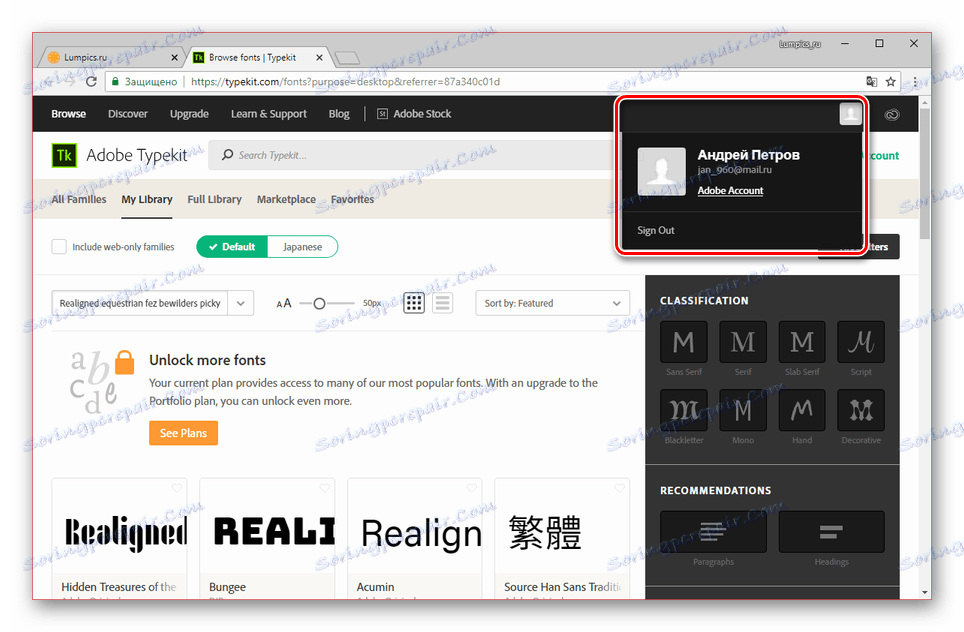The width and height of the screenshot is (964, 632).
Task: Click the browser translate page icon
Action: coord(871,82)
